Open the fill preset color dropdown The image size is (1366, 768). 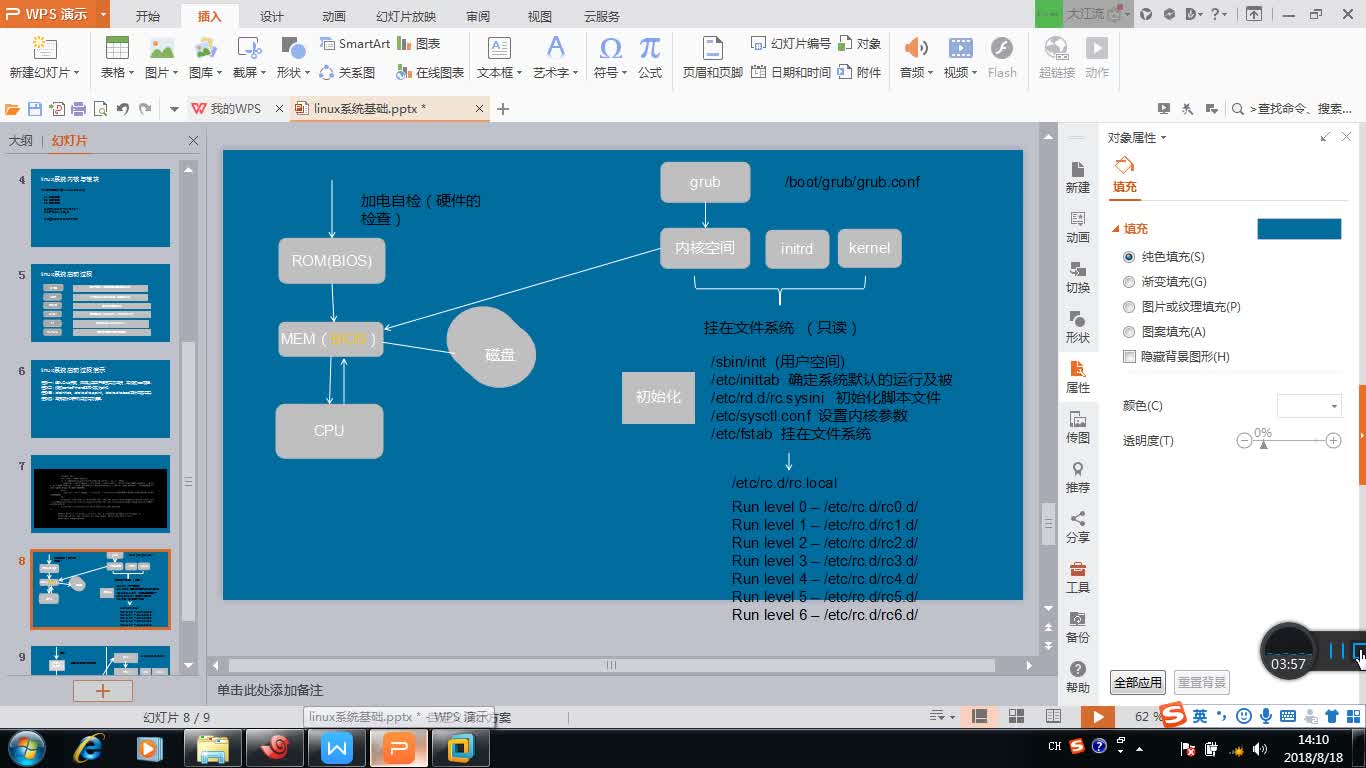tap(1299, 229)
